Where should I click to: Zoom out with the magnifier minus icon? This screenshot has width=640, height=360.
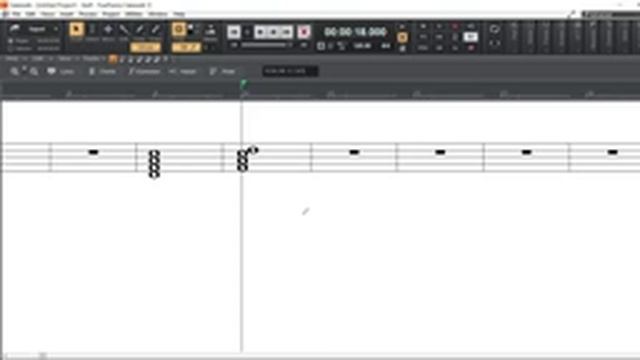[34, 71]
